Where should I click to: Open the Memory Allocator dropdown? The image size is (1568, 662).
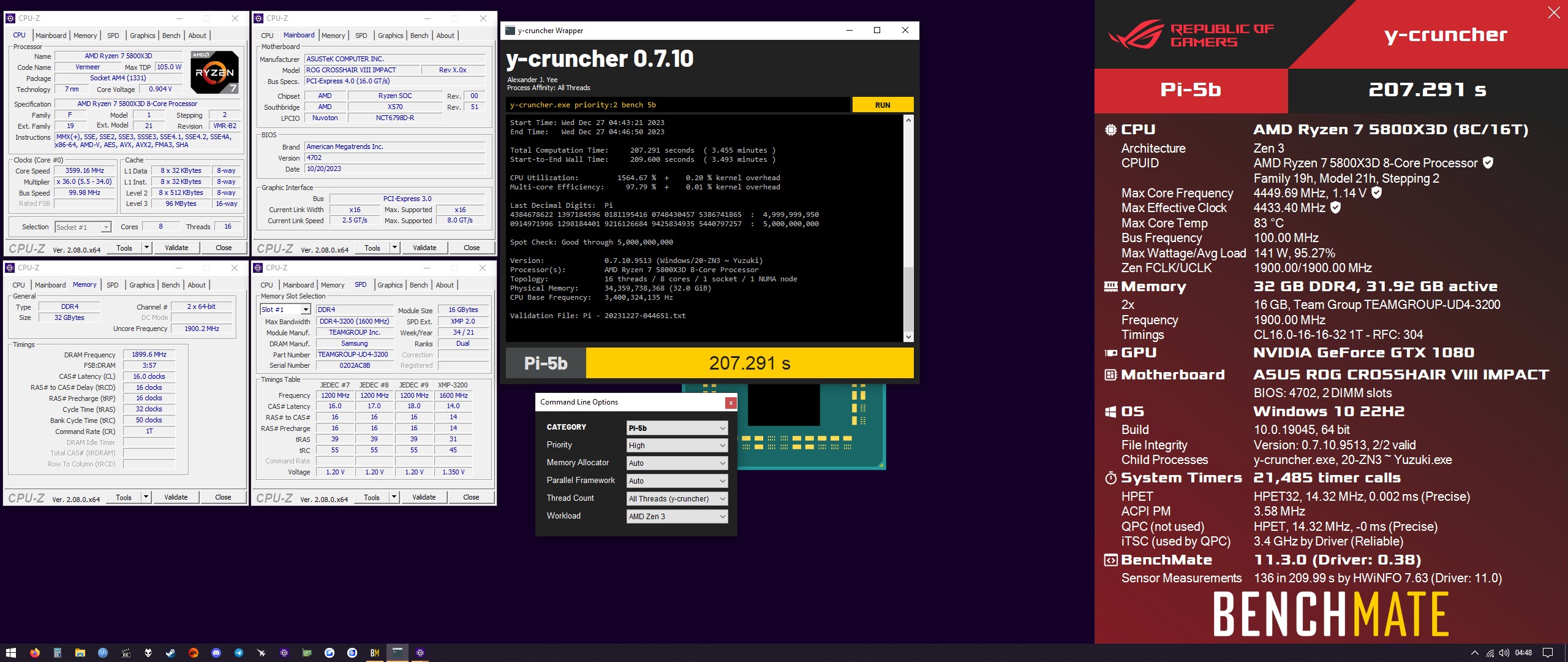677,463
